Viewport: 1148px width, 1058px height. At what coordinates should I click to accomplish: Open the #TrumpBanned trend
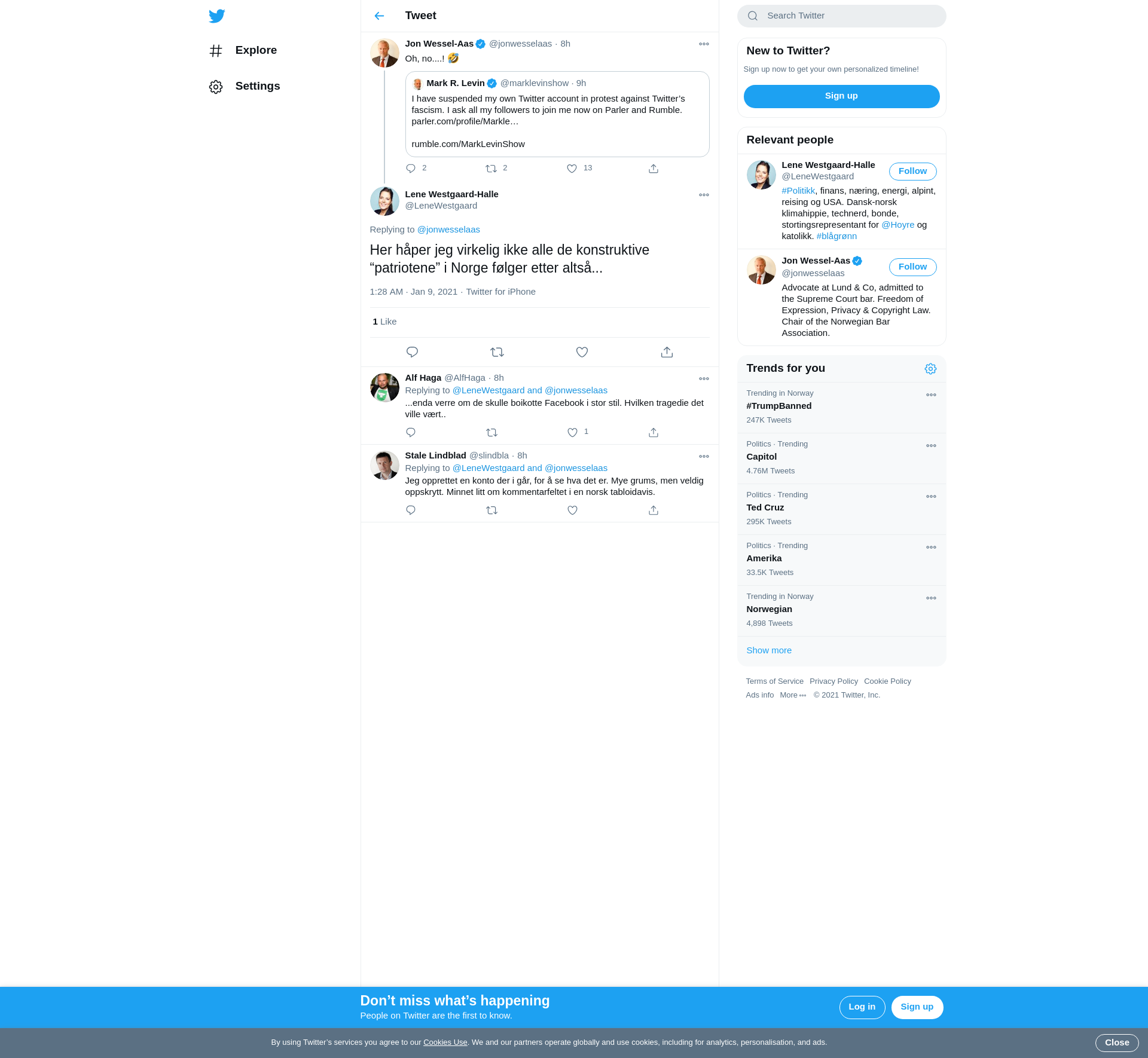tap(841, 408)
